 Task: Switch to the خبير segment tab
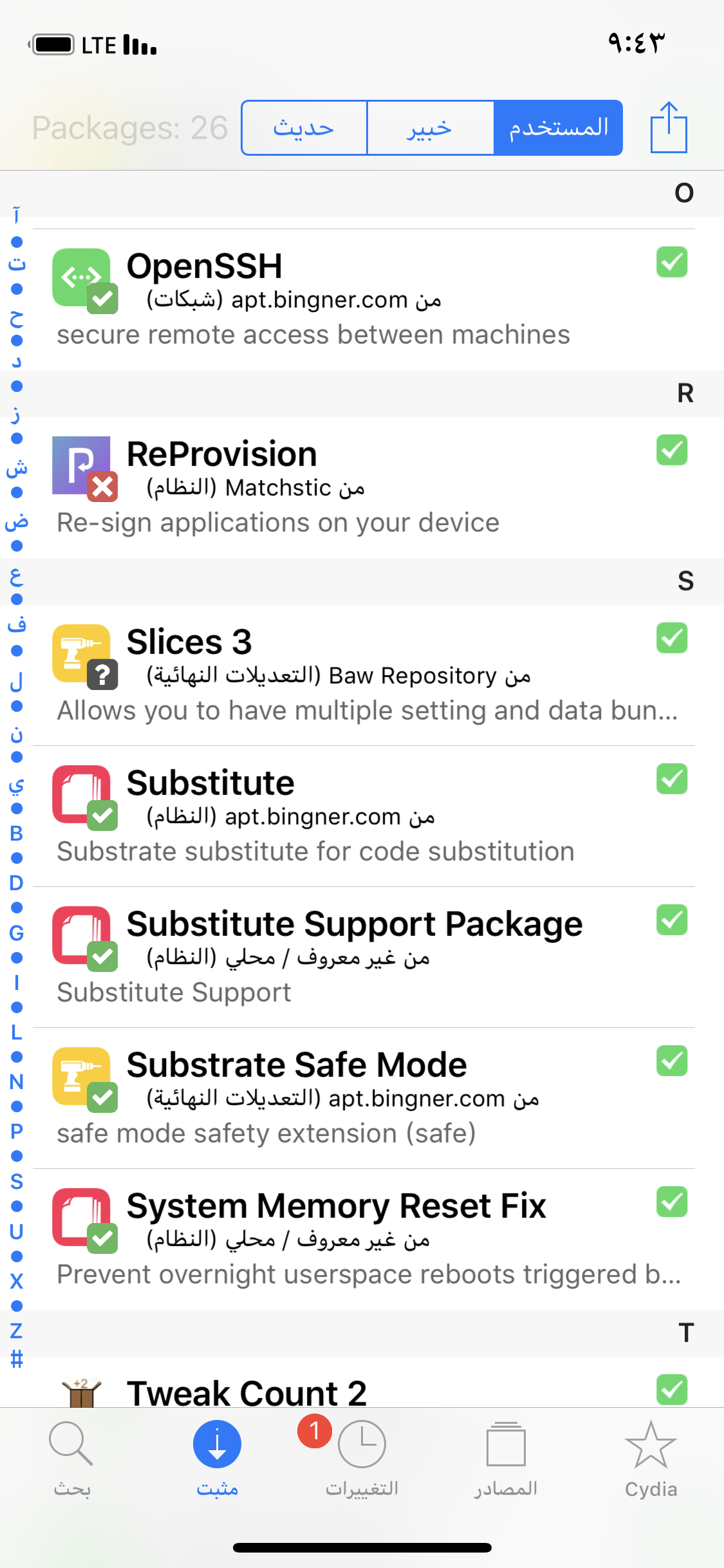coord(430,127)
